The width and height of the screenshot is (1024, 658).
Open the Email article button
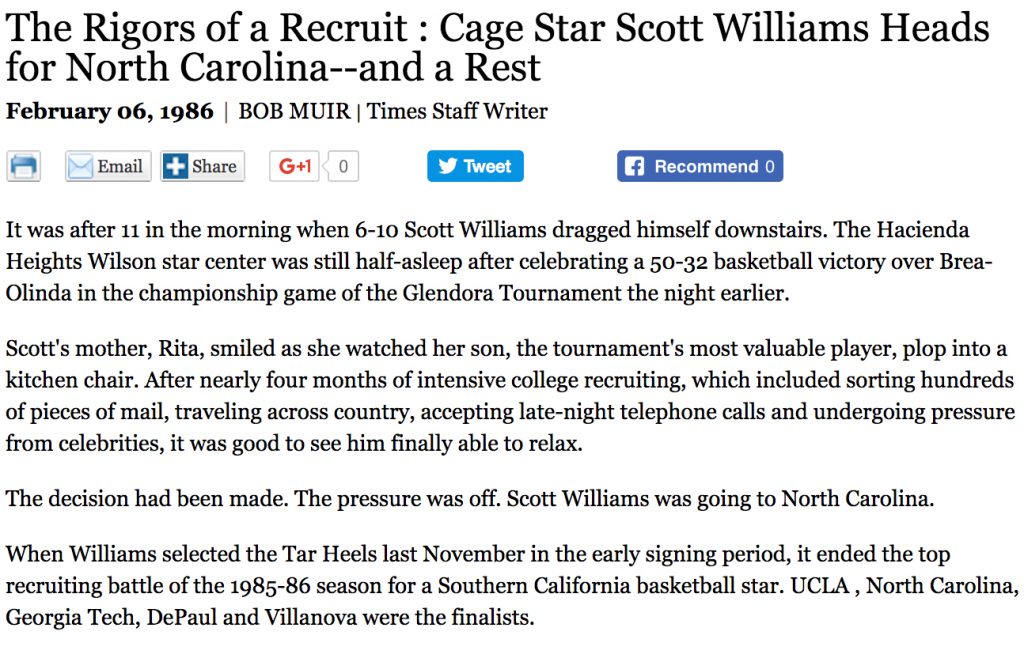coord(108,166)
